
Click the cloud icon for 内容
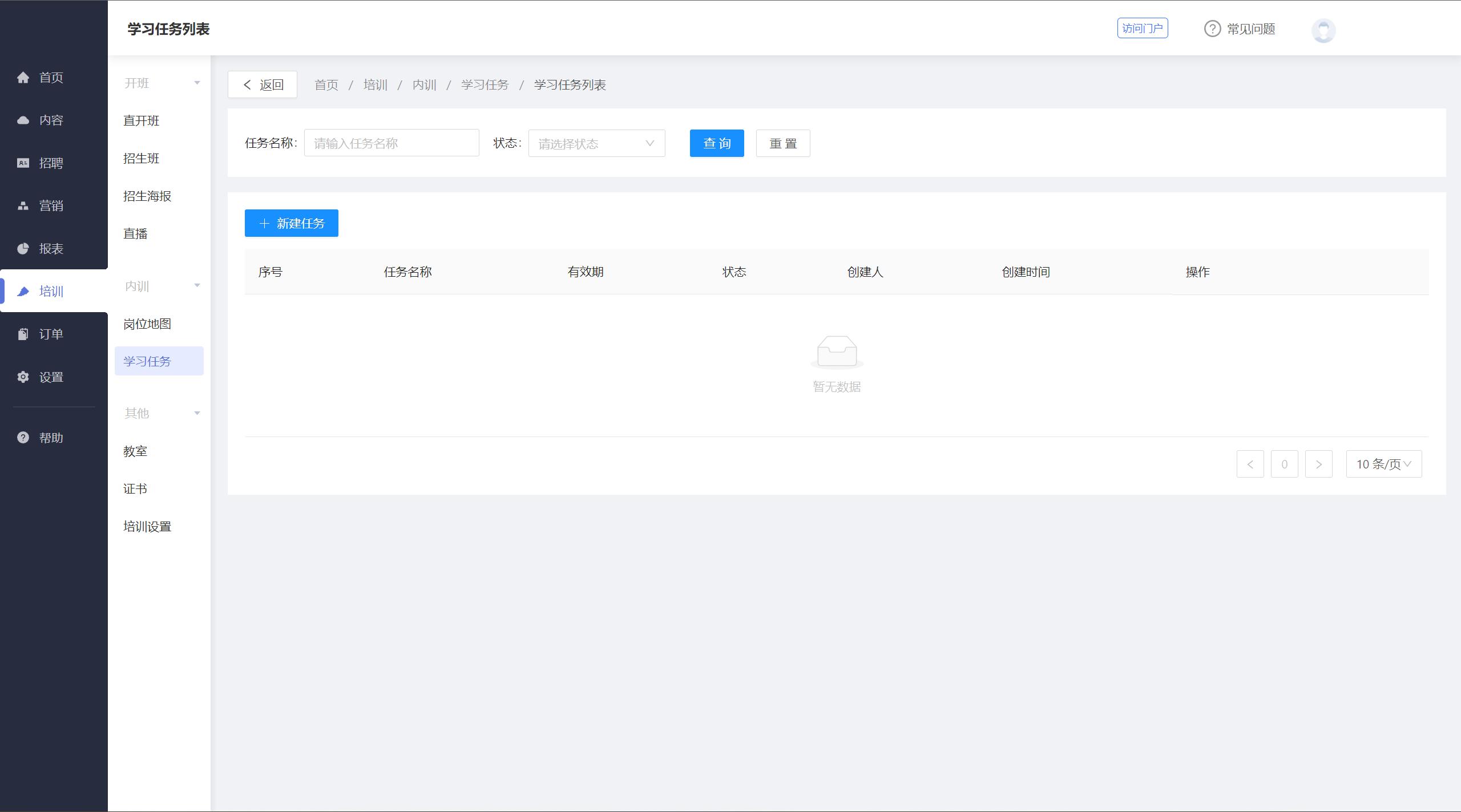(23, 120)
